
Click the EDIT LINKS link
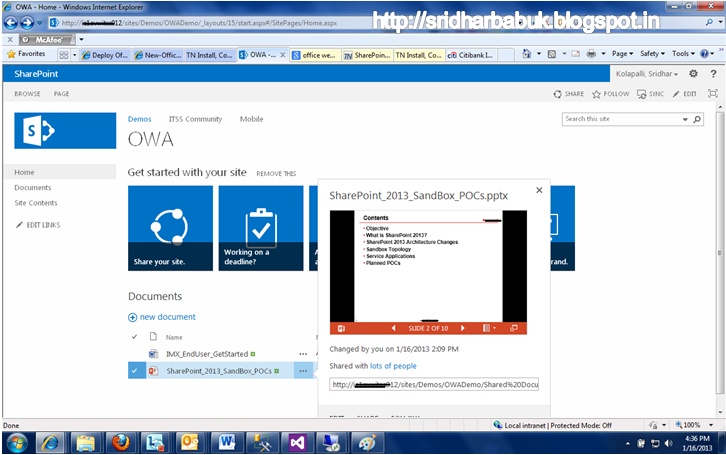click(38, 225)
